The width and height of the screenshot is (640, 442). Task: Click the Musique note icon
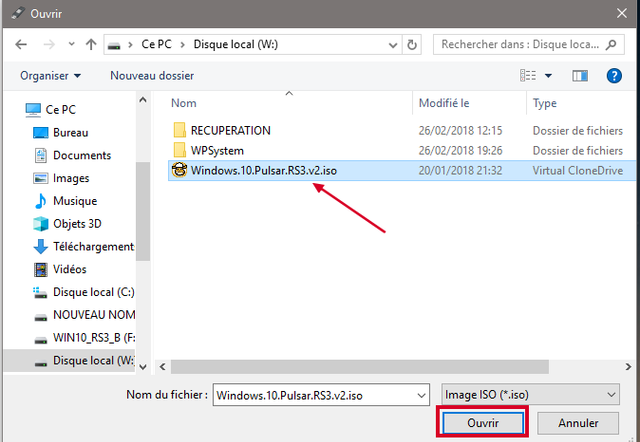pos(40,201)
